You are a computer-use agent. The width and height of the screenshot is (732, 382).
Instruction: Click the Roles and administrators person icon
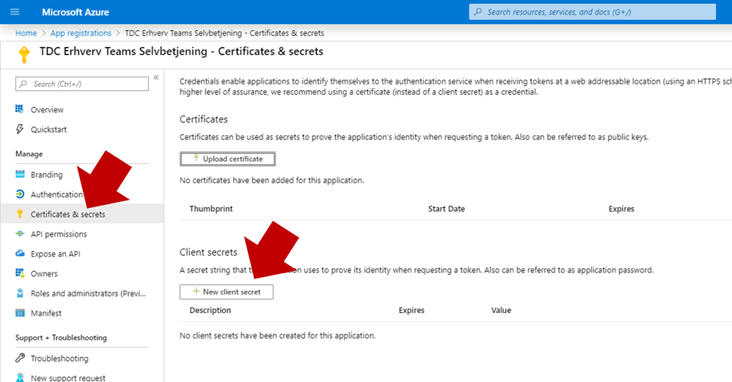click(x=20, y=293)
